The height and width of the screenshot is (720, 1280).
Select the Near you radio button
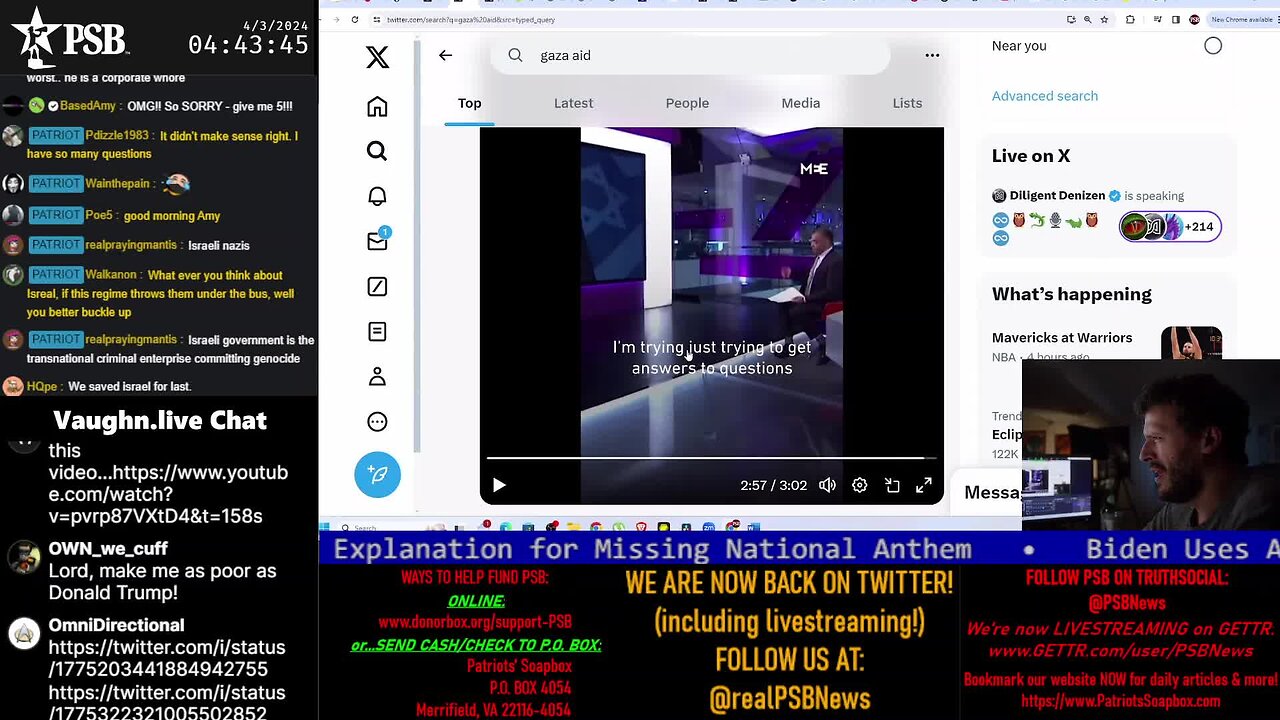point(1213,46)
